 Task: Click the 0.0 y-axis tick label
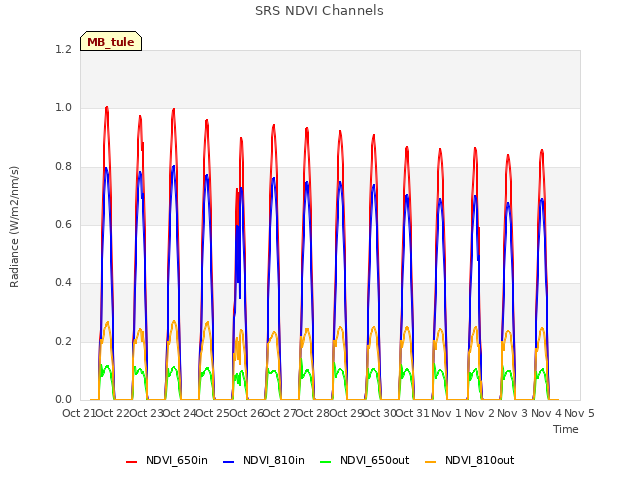coord(63,400)
